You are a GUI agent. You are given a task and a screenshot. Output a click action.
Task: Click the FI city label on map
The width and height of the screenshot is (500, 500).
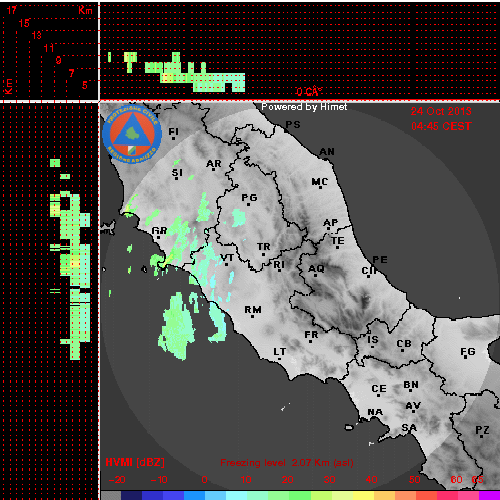click(x=173, y=132)
